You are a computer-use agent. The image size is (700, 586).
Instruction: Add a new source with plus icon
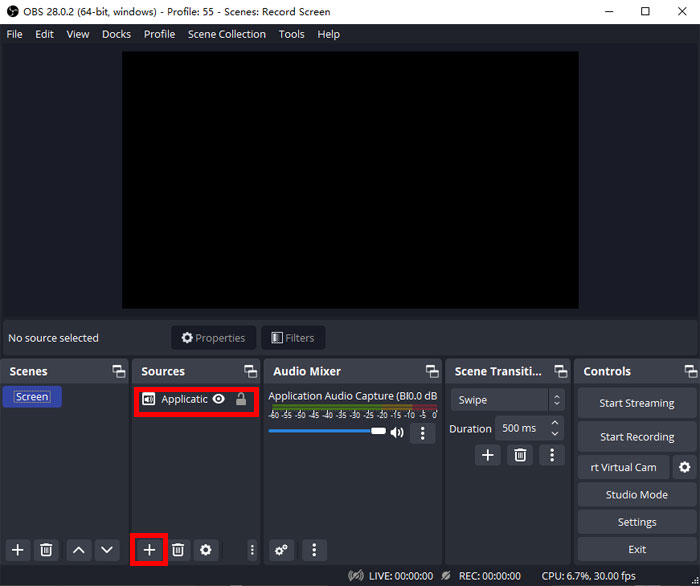(149, 550)
